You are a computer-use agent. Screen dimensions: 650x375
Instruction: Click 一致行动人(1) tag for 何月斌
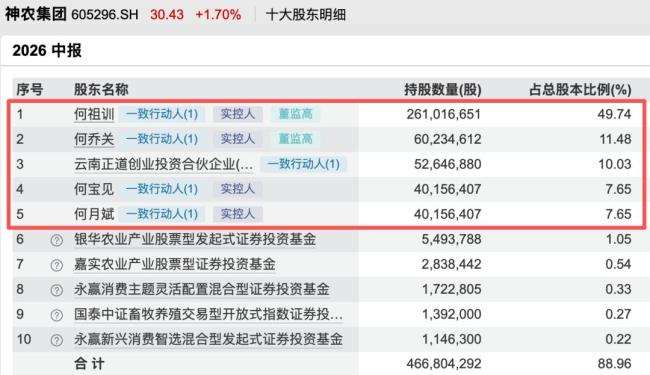[162, 214]
